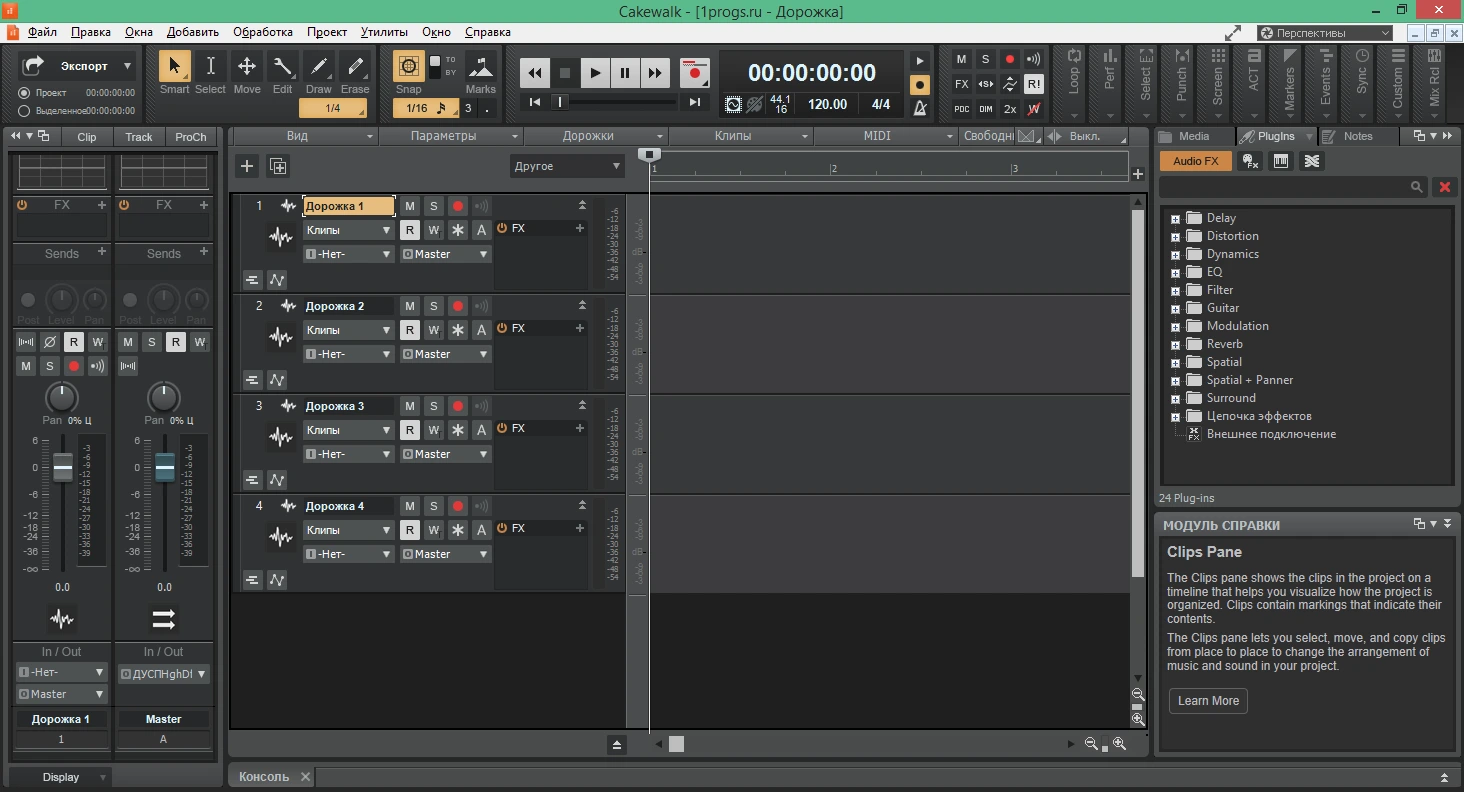1464x792 pixels.
Task: Mute Дорожка 1 track
Action: (x=409, y=206)
